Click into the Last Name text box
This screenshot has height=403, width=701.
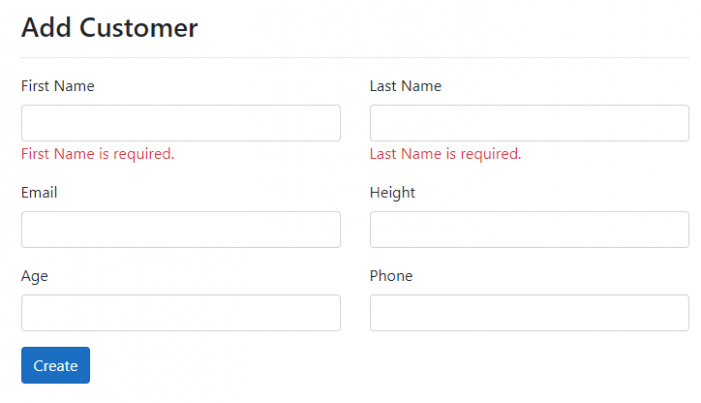[x=529, y=123]
